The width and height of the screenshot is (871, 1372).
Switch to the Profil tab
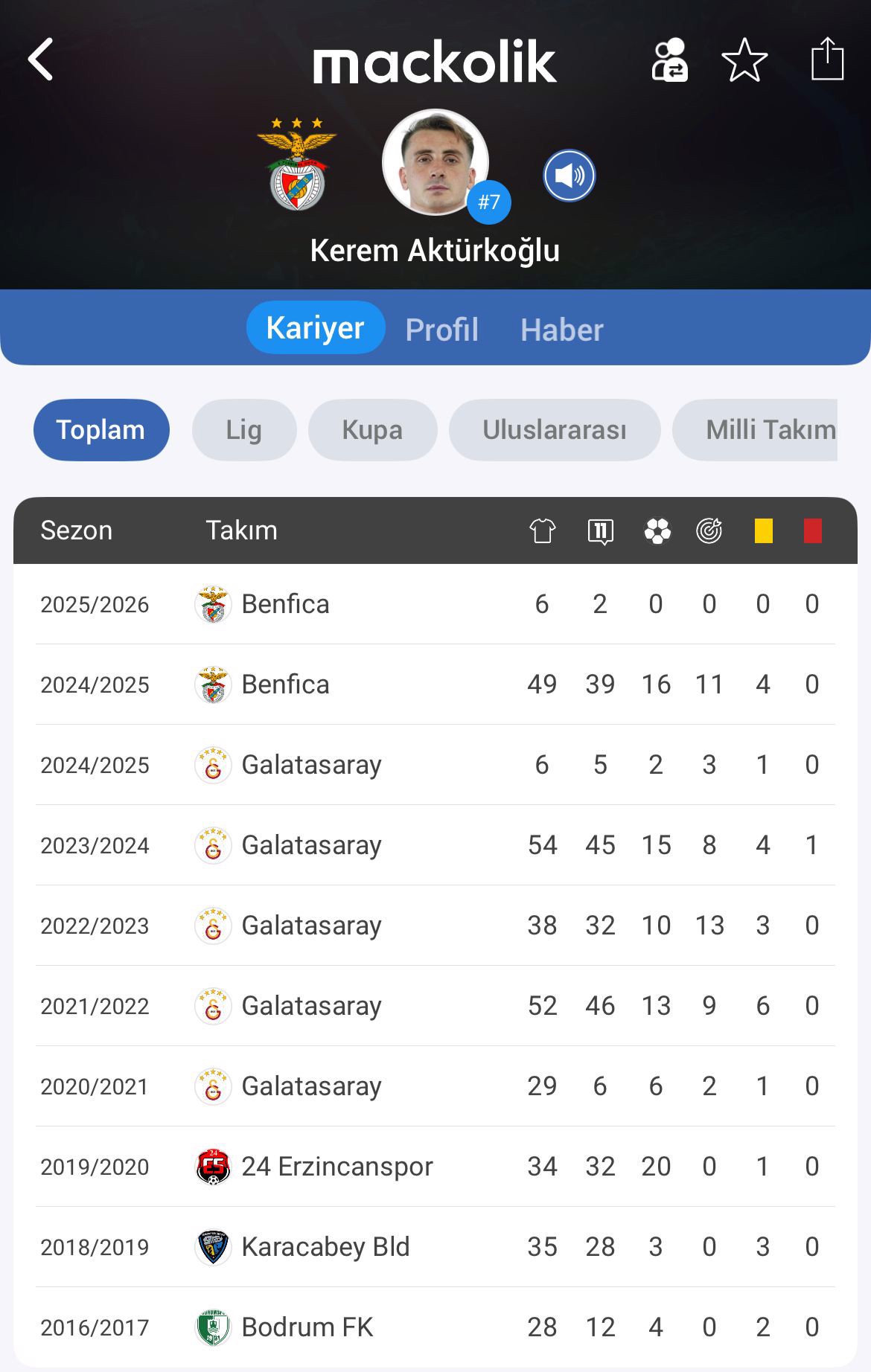click(441, 329)
